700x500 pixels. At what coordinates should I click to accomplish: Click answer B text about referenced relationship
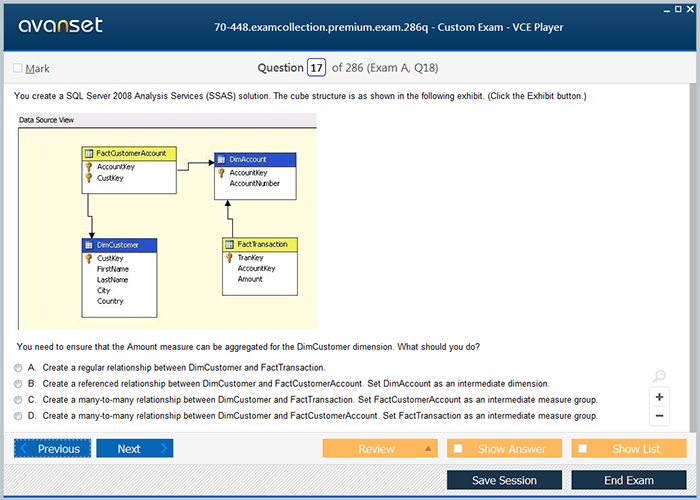[296, 384]
